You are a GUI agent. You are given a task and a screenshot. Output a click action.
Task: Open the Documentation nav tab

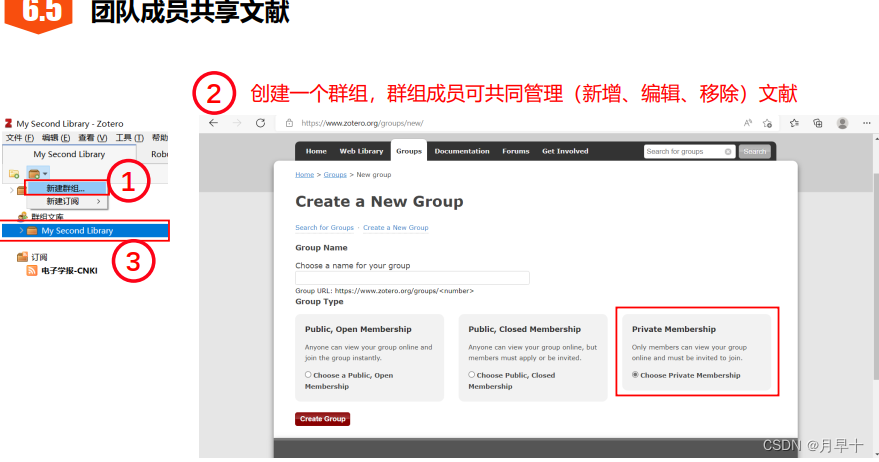462,151
